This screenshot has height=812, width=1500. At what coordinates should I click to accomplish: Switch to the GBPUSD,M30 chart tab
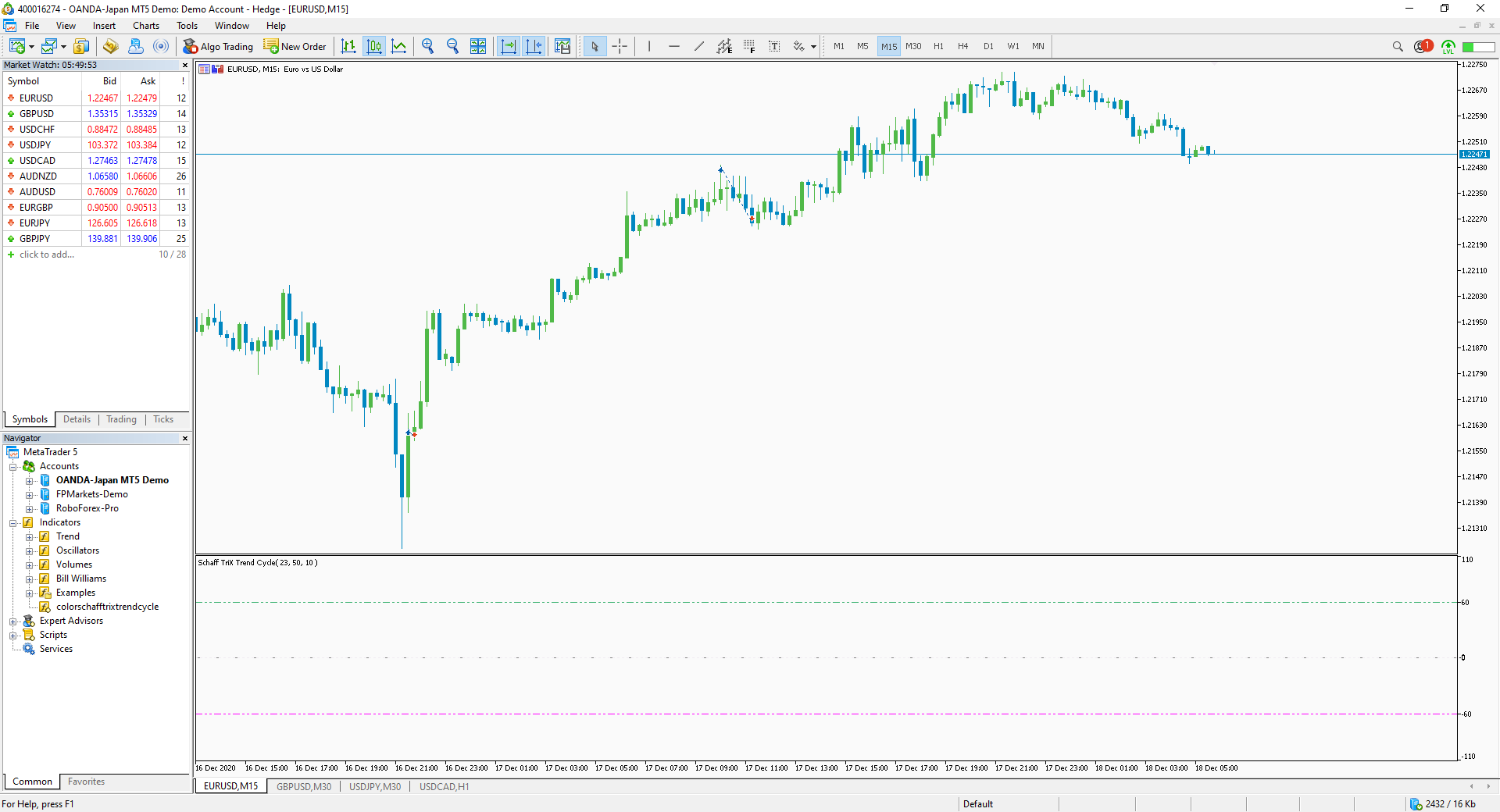304,786
